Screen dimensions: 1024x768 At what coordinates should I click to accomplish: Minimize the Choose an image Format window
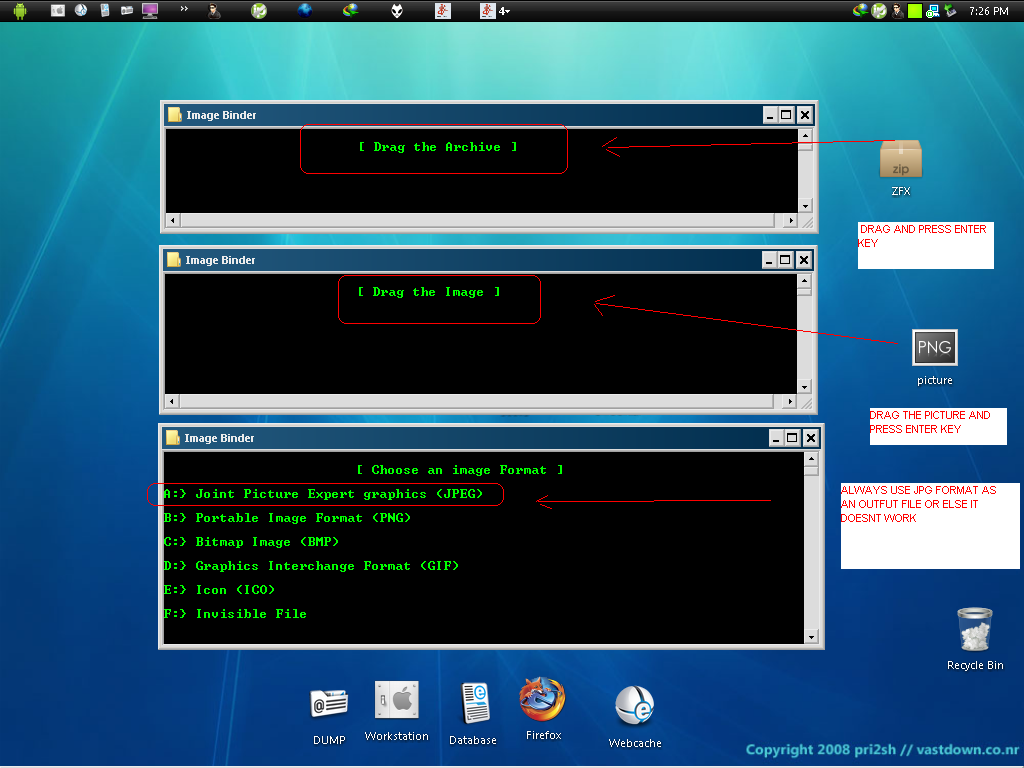[x=775, y=438]
